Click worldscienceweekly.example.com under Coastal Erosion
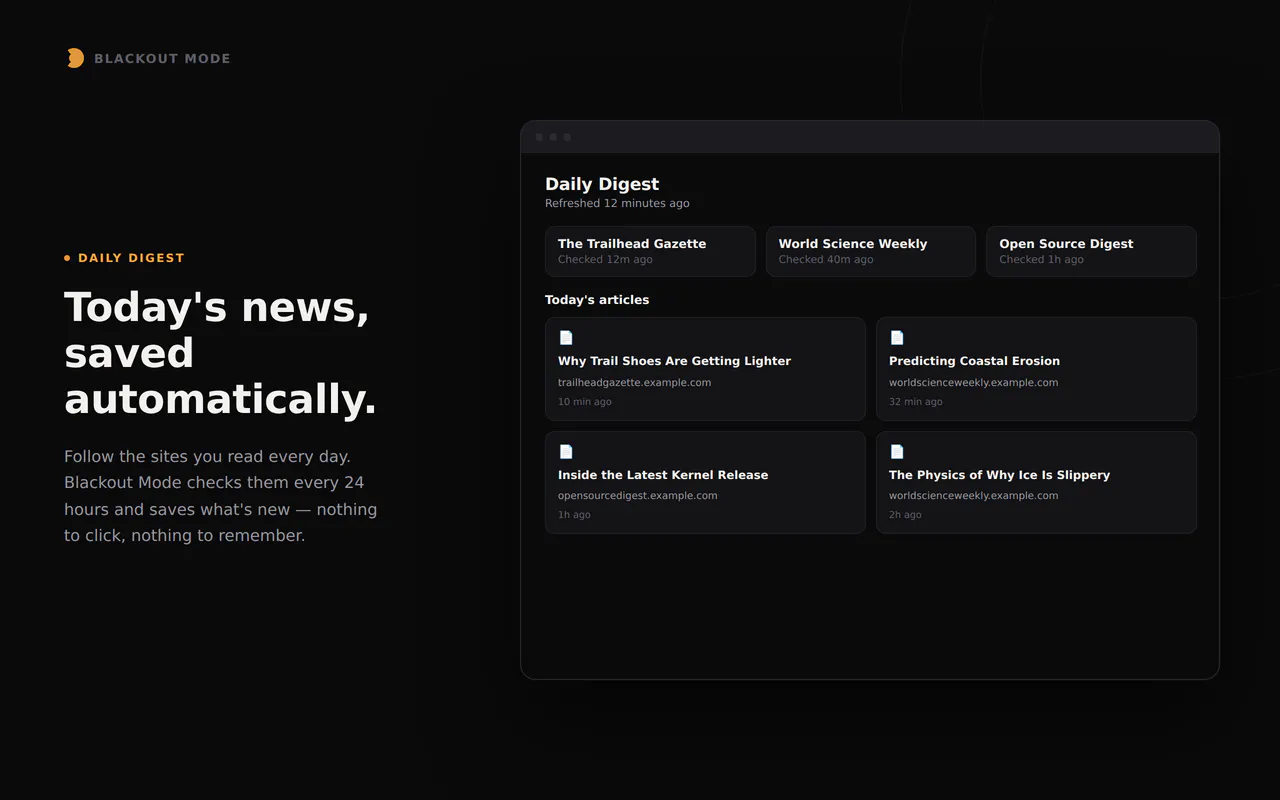This screenshot has height=800, width=1280. click(x=973, y=383)
